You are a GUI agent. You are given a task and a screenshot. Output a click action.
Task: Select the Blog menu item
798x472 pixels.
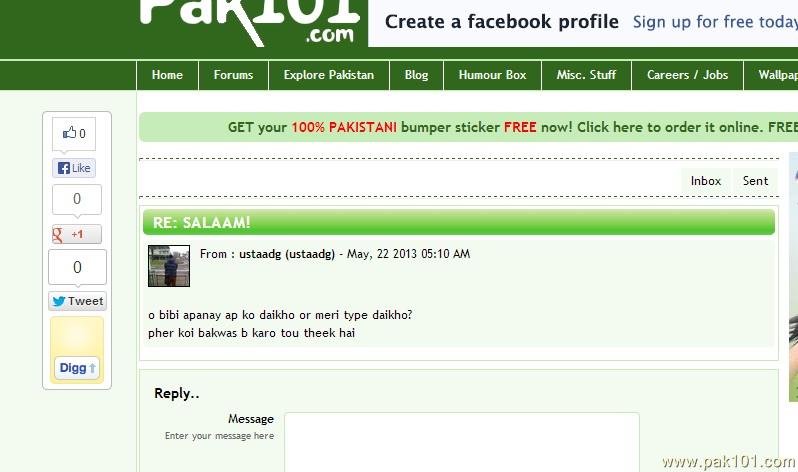pyautogui.click(x=416, y=75)
